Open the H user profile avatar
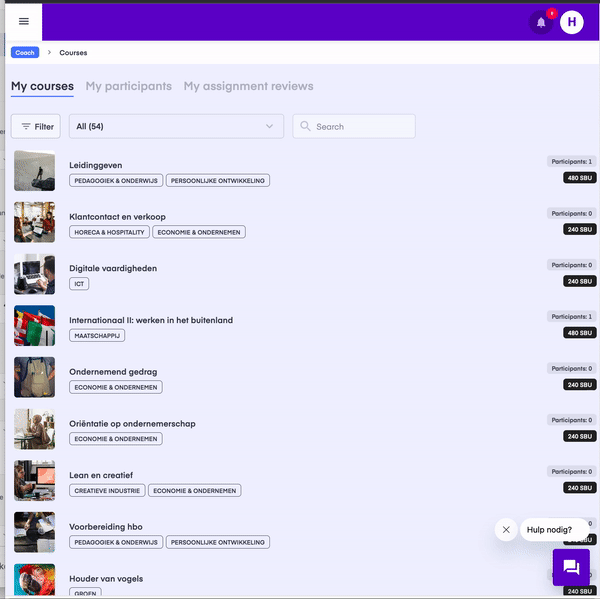 pyautogui.click(x=571, y=22)
